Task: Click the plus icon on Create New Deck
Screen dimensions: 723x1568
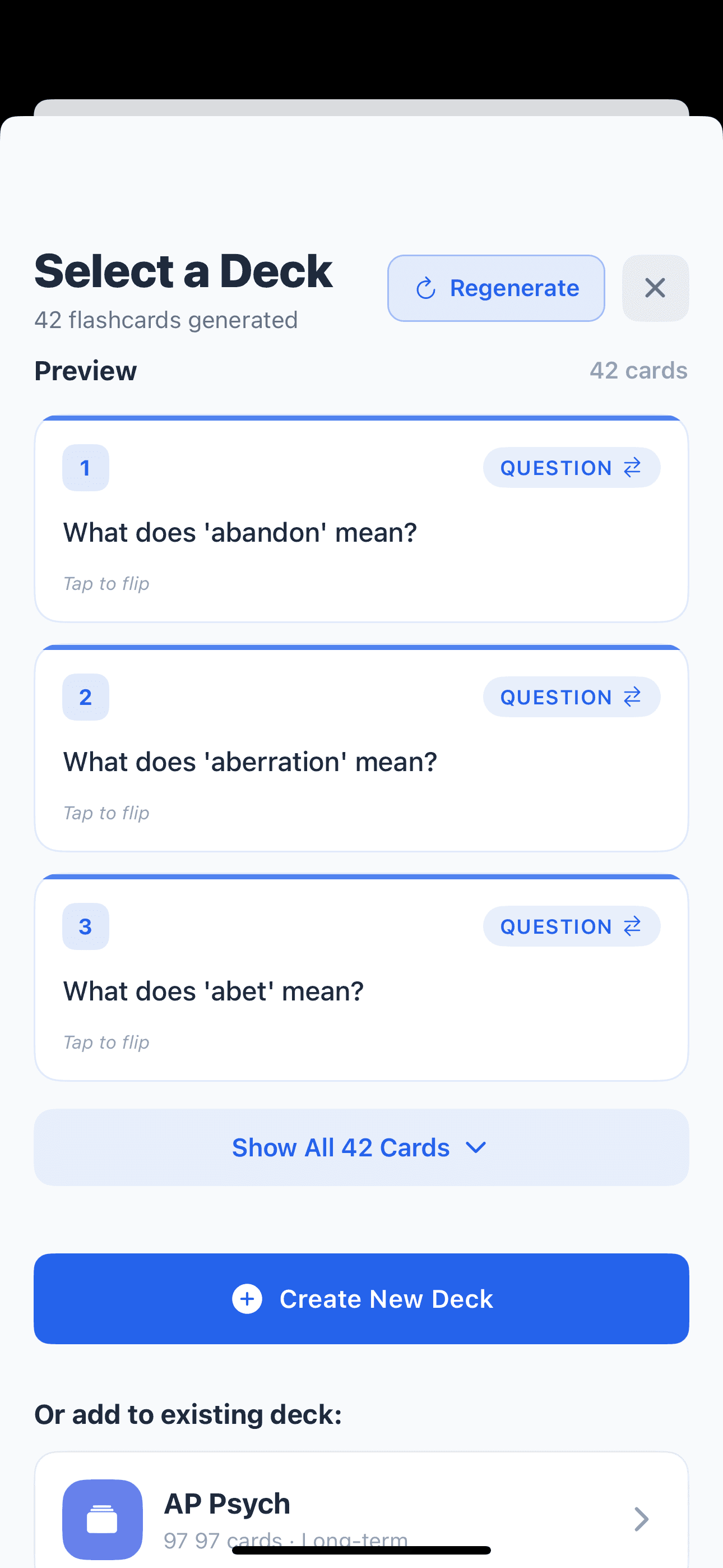Action: coord(247,1299)
